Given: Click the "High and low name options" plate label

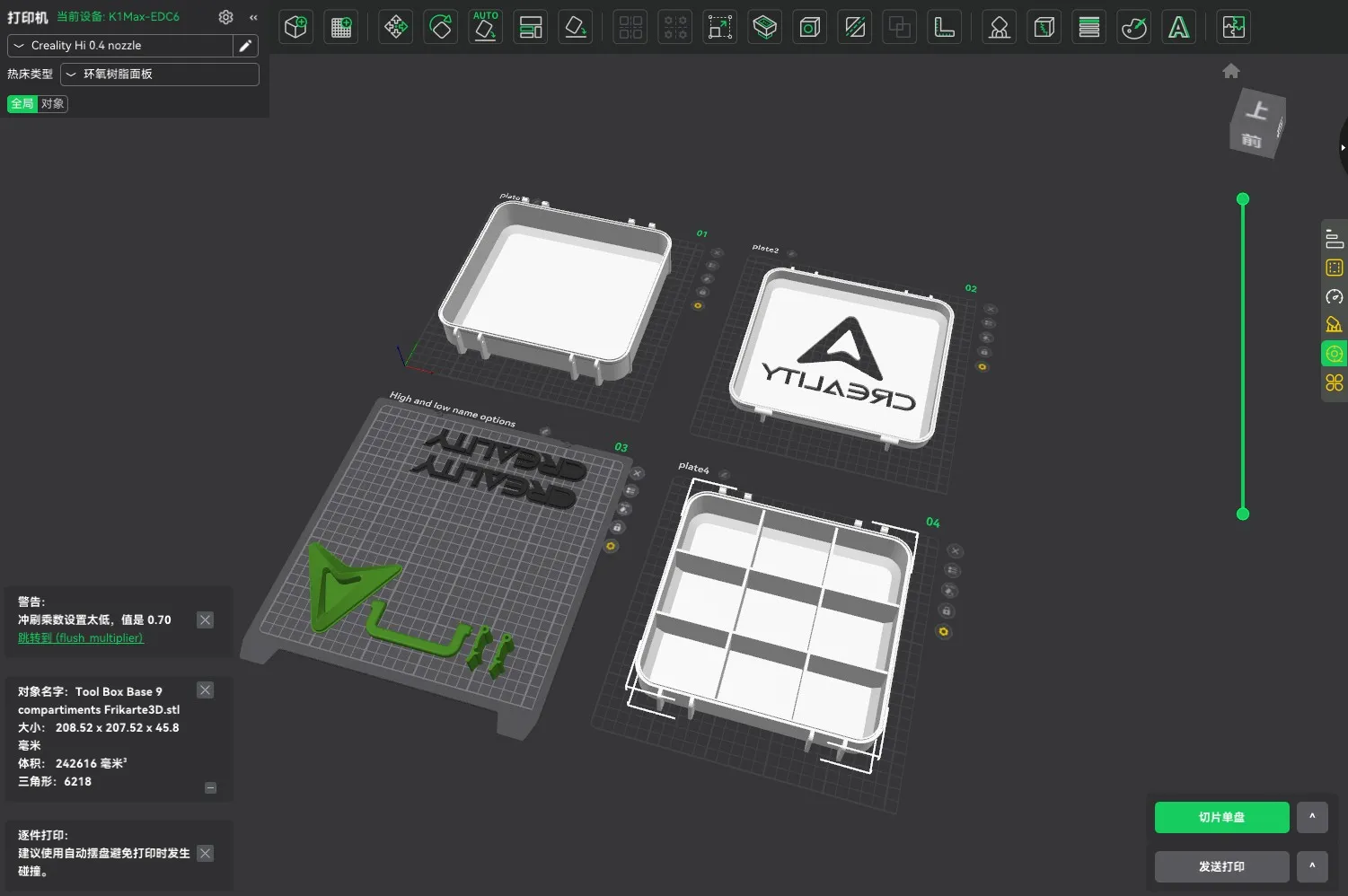Looking at the screenshot, I should click(x=453, y=408).
